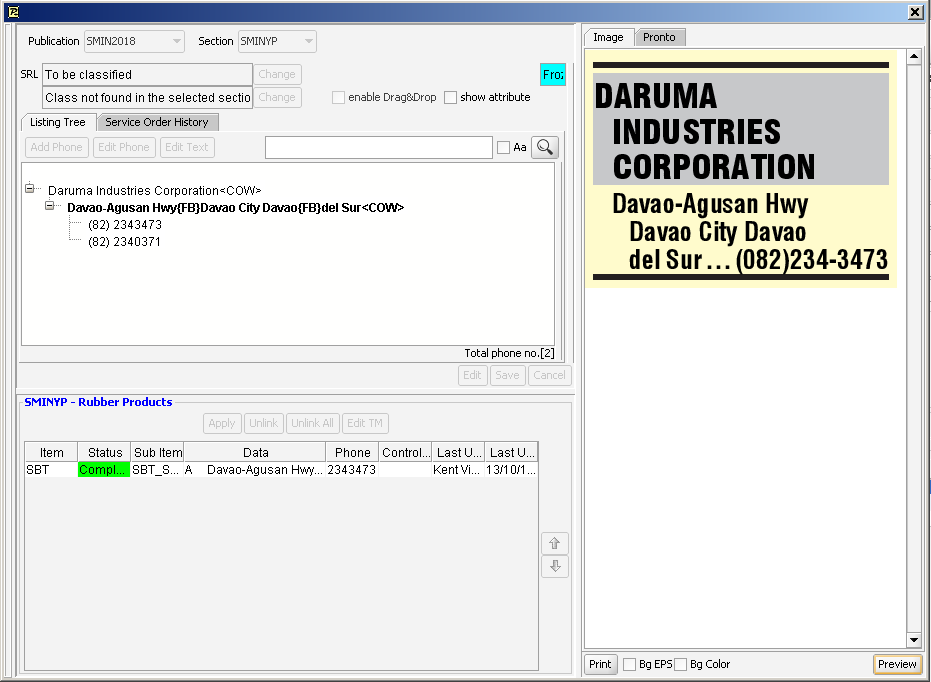Click the 2343473 phone cell in table
This screenshot has height=682, width=931.
pyautogui.click(x=353, y=470)
